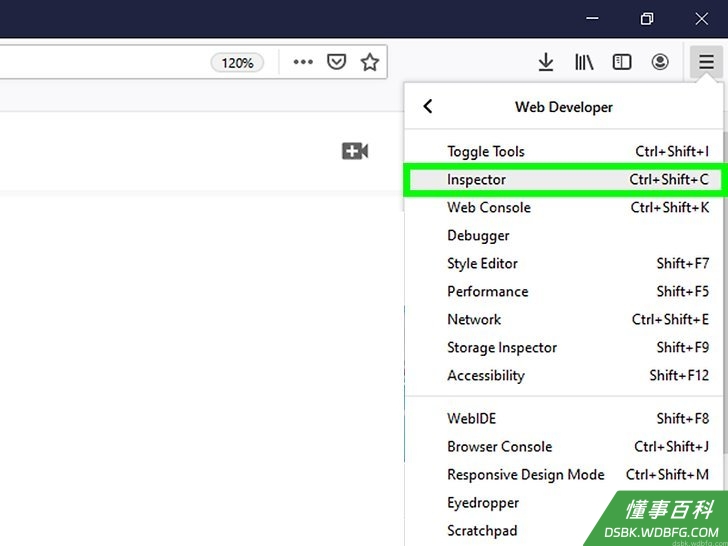Reset the 120% zoom badge
Viewport: 728px width, 546px height.
click(237, 63)
